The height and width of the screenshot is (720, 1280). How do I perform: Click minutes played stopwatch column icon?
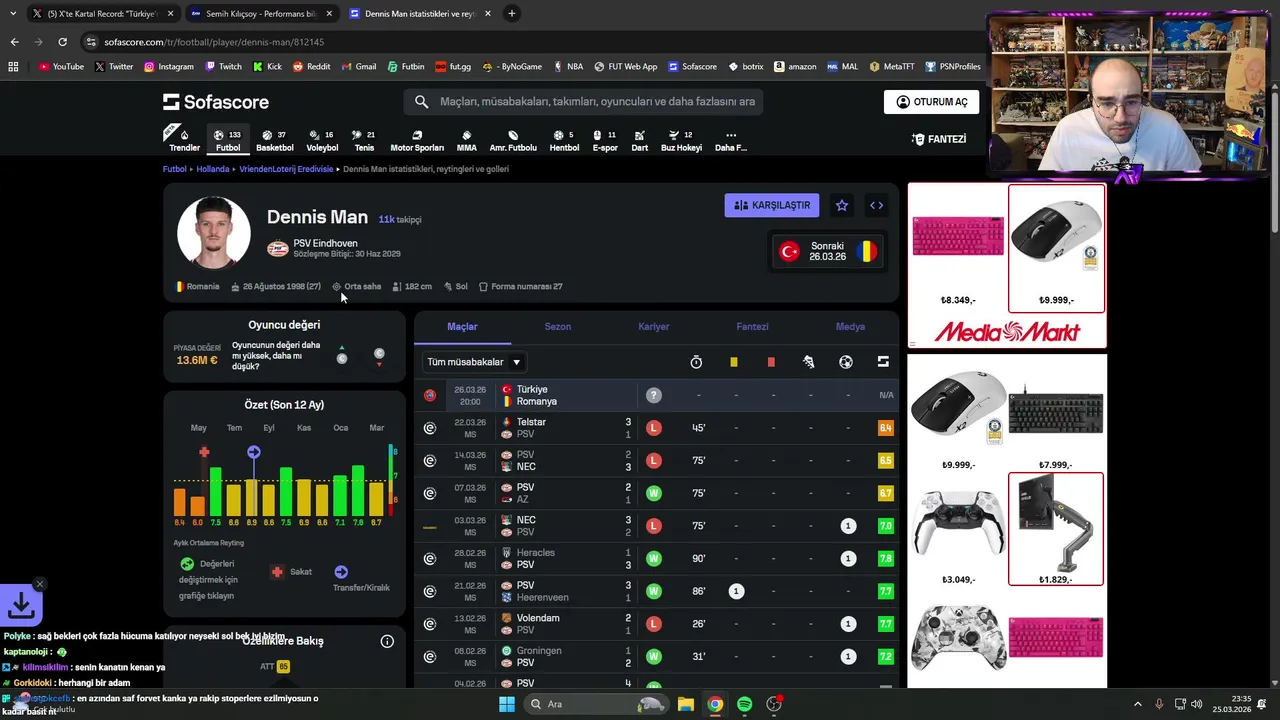[696, 362]
